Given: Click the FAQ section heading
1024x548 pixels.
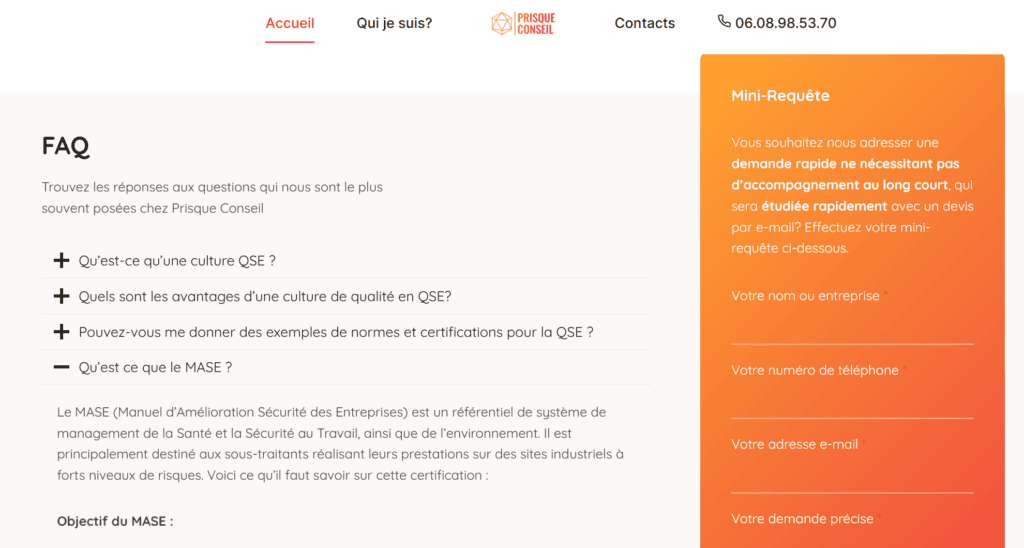Looking at the screenshot, I should tap(65, 146).
